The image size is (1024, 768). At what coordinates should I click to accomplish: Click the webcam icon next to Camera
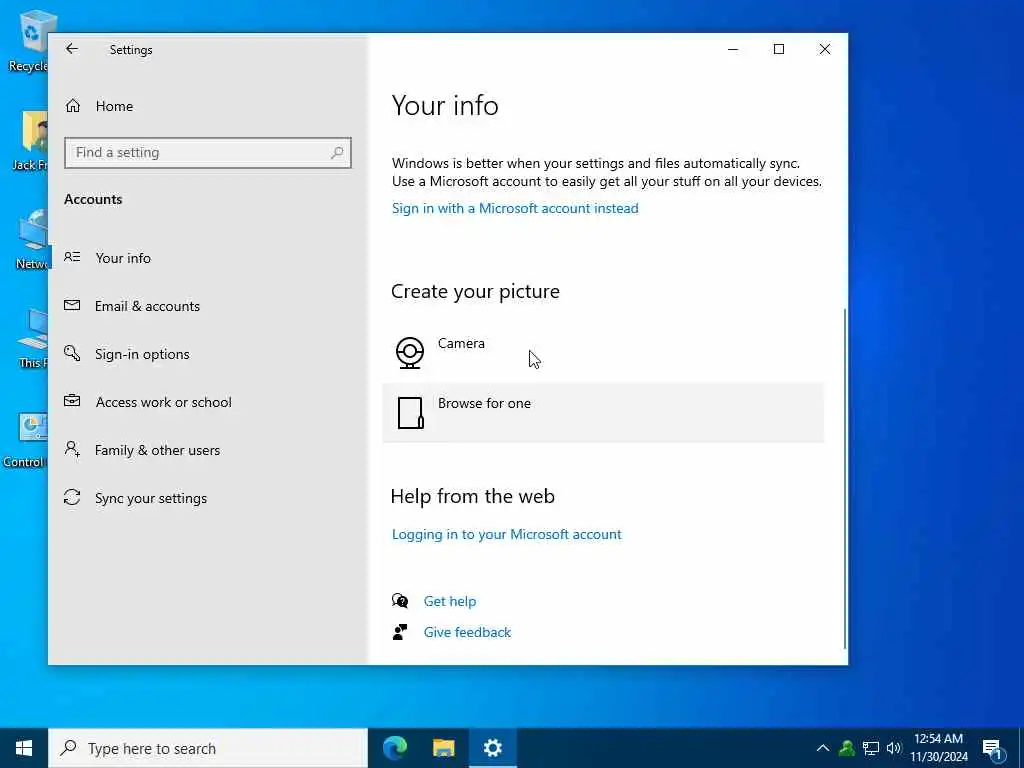pos(410,353)
